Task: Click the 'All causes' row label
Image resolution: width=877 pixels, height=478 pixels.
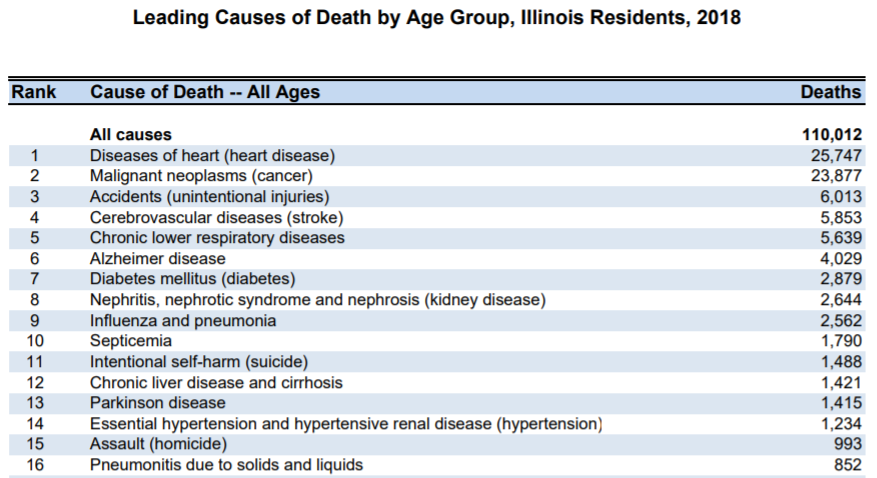Action: point(131,135)
